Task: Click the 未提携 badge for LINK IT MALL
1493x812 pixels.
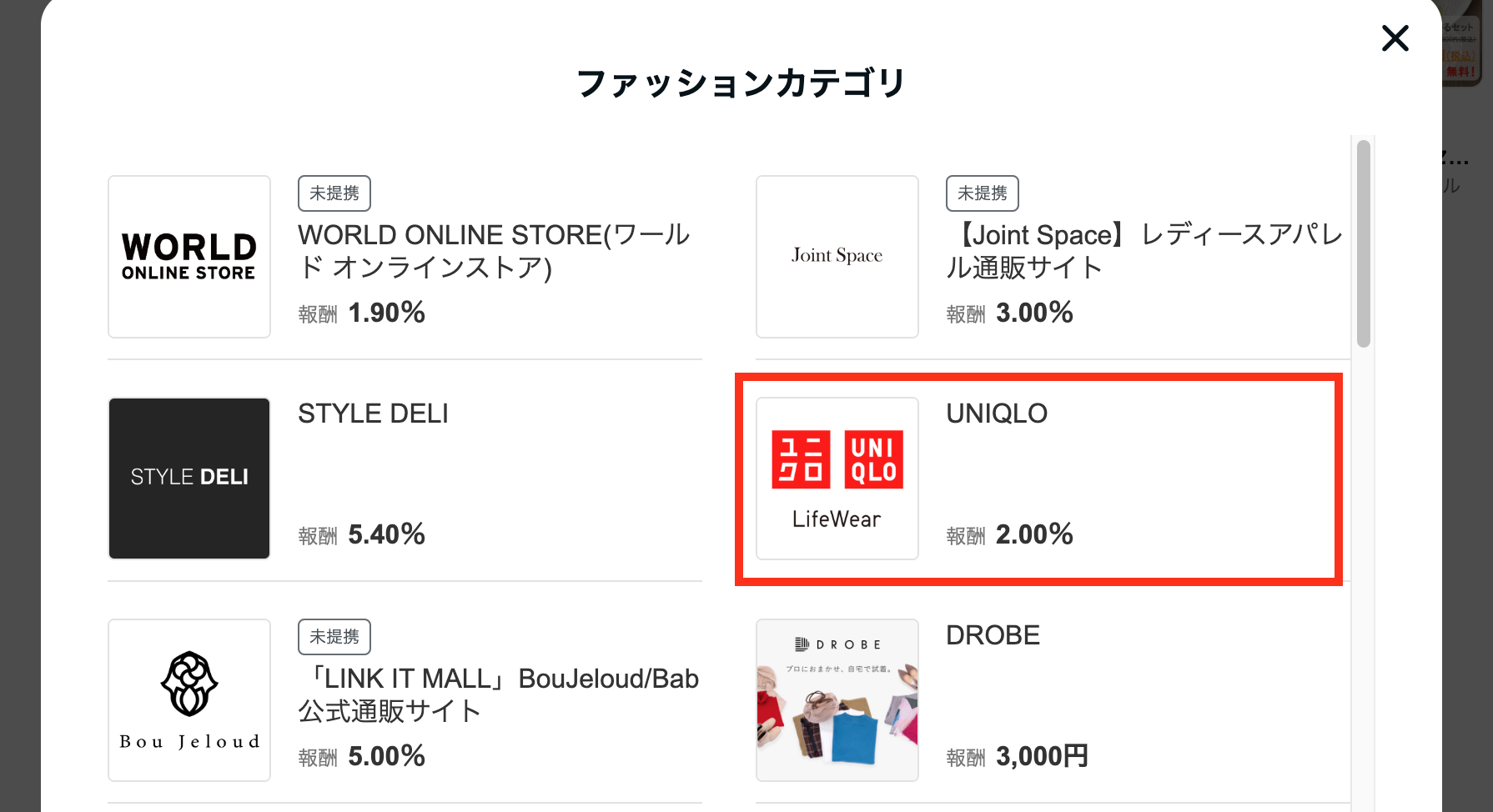Action: click(334, 637)
